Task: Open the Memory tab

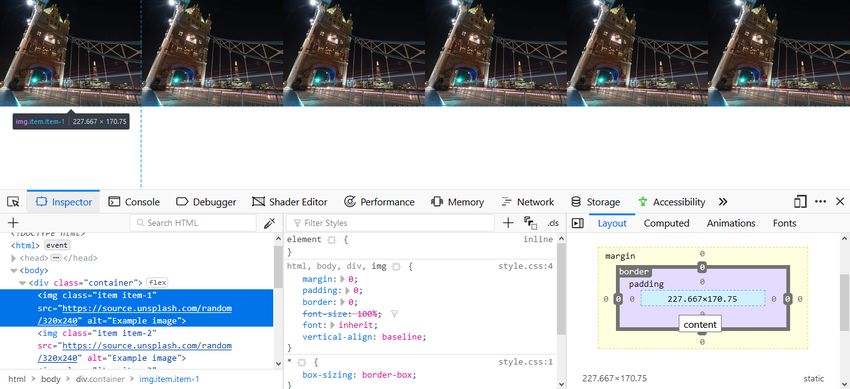Action: point(458,202)
